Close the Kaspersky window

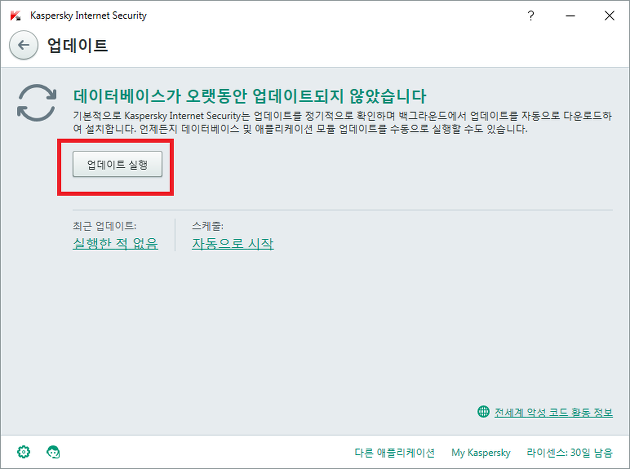coord(609,16)
